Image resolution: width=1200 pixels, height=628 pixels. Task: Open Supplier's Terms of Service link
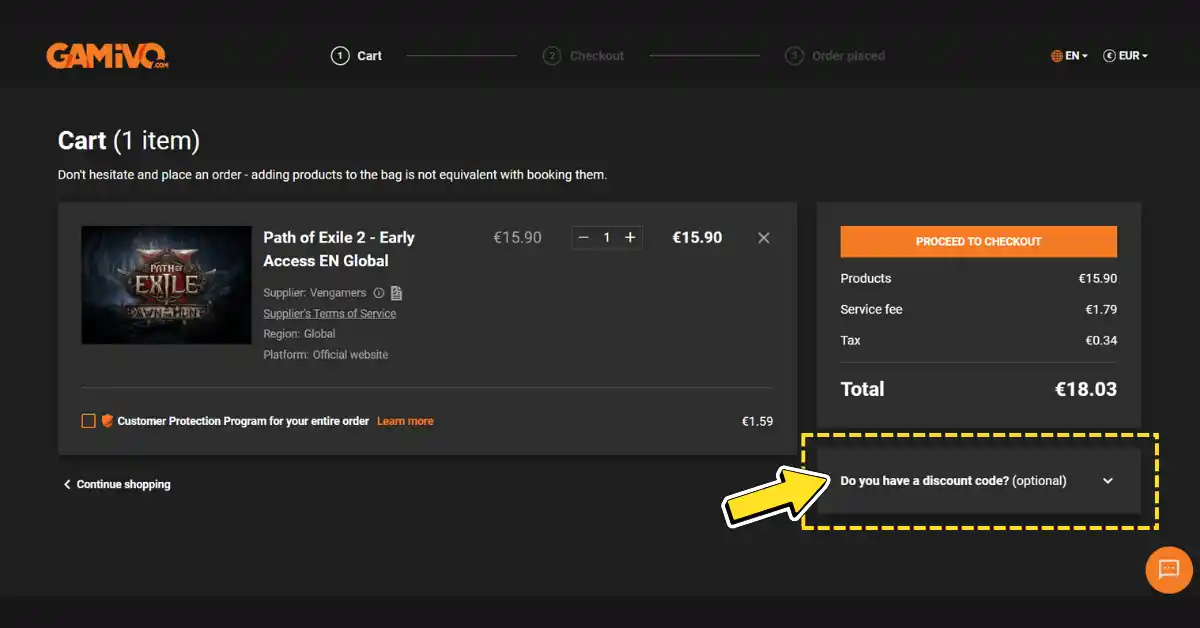click(329, 314)
